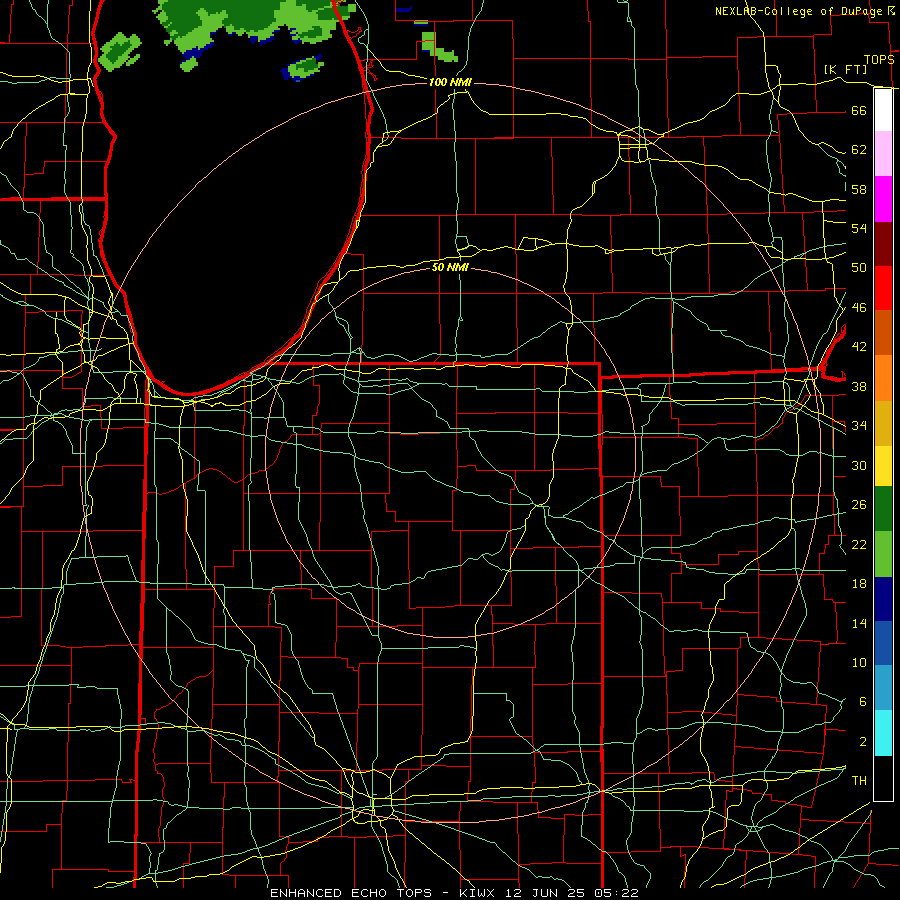Viewport: 900px width, 900px height.
Task: Pick the cyan legend swatch
Action: (x=883, y=733)
